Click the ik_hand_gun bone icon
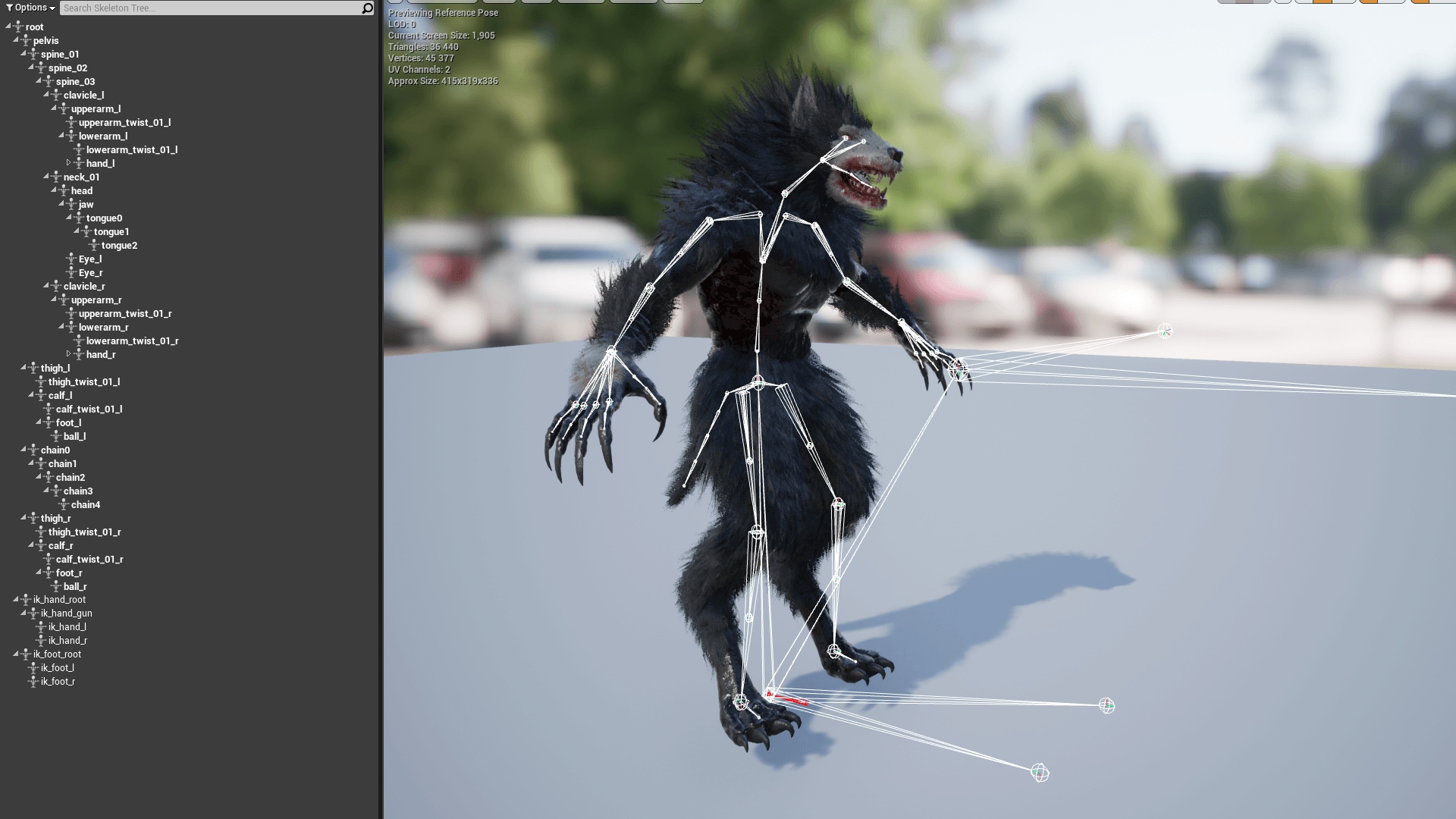Image resolution: width=1456 pixels, height=819 pixels. 33,613
